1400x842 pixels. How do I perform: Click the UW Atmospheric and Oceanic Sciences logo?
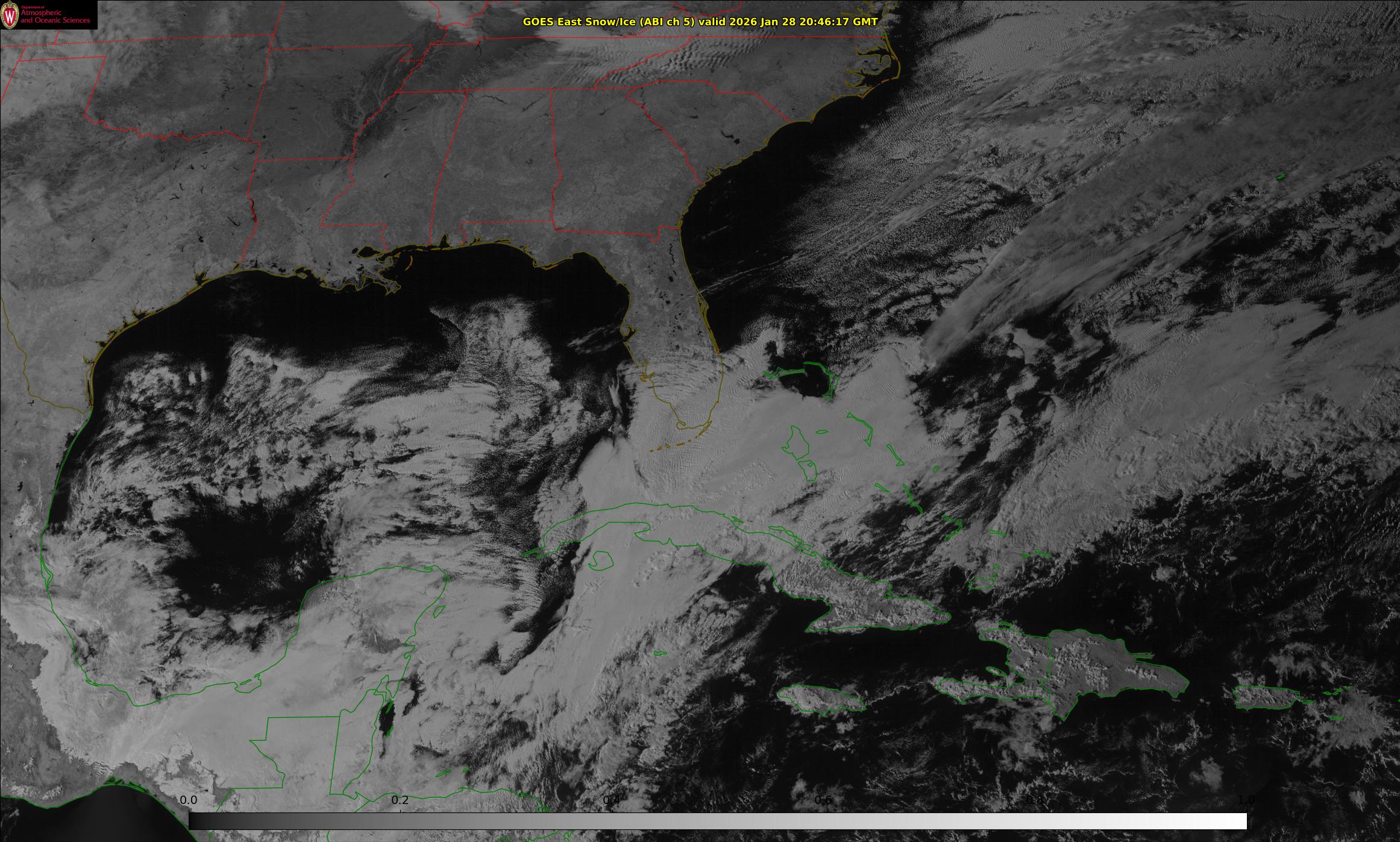pyautogui.click(x=48, y=14)
